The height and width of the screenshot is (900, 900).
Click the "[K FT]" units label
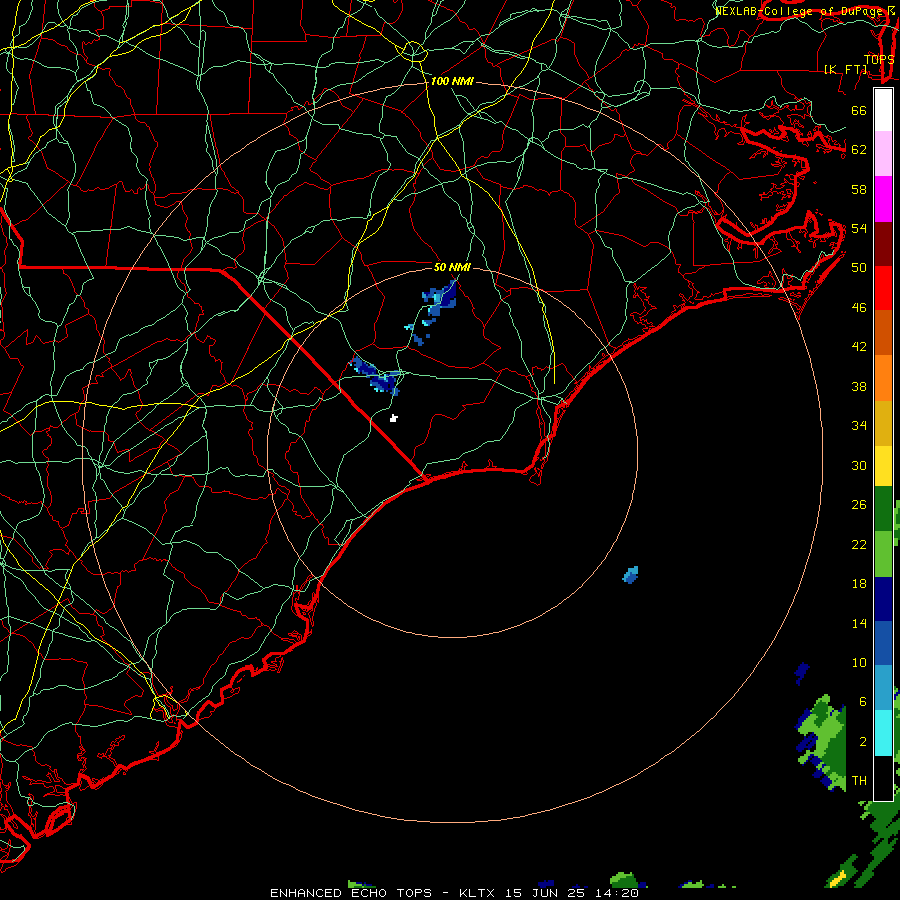tap(845, 70)
